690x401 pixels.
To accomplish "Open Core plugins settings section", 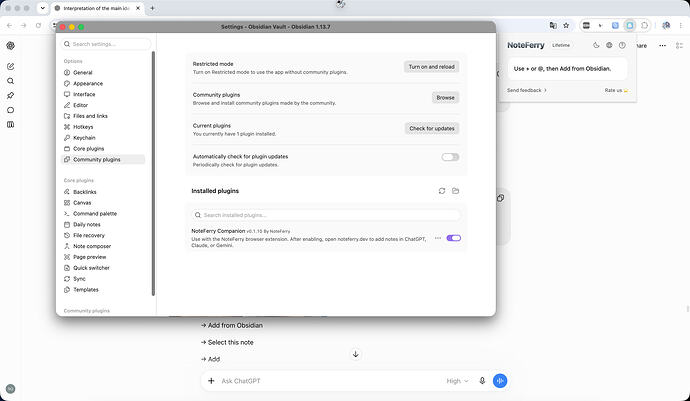I will 88,149.
